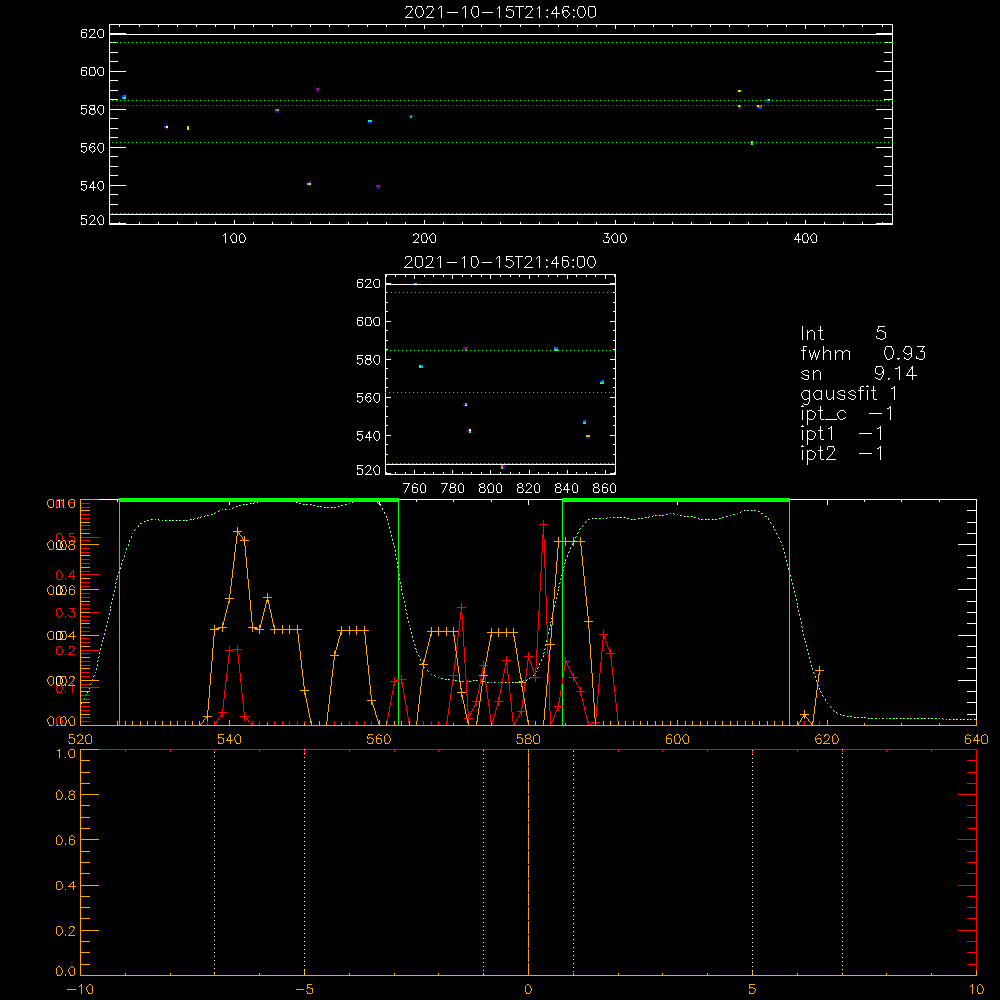Click the 860 x-axis label on middle plot
1000x1000 pixels.
tap(605, 489)
